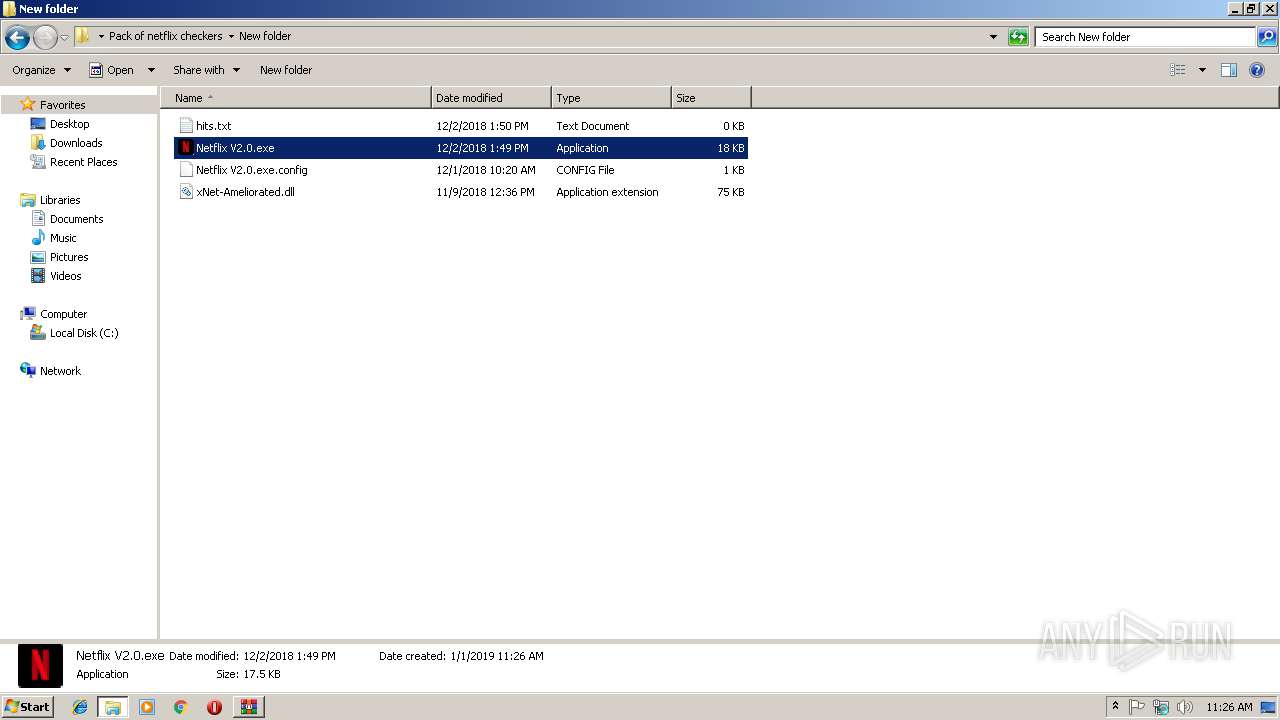Launch Internet Explorer from taskbar
Image resolution: width=1280 pixels, height=720 pixels.
tap(80, 707)
